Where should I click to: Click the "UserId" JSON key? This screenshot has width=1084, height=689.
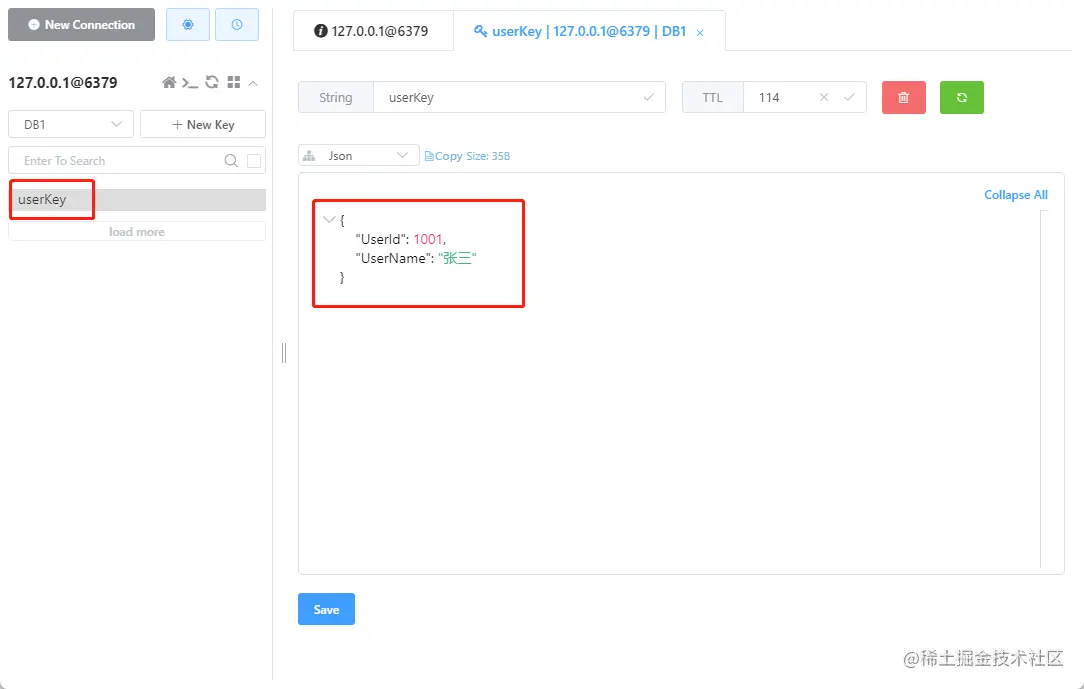(380, 239)
